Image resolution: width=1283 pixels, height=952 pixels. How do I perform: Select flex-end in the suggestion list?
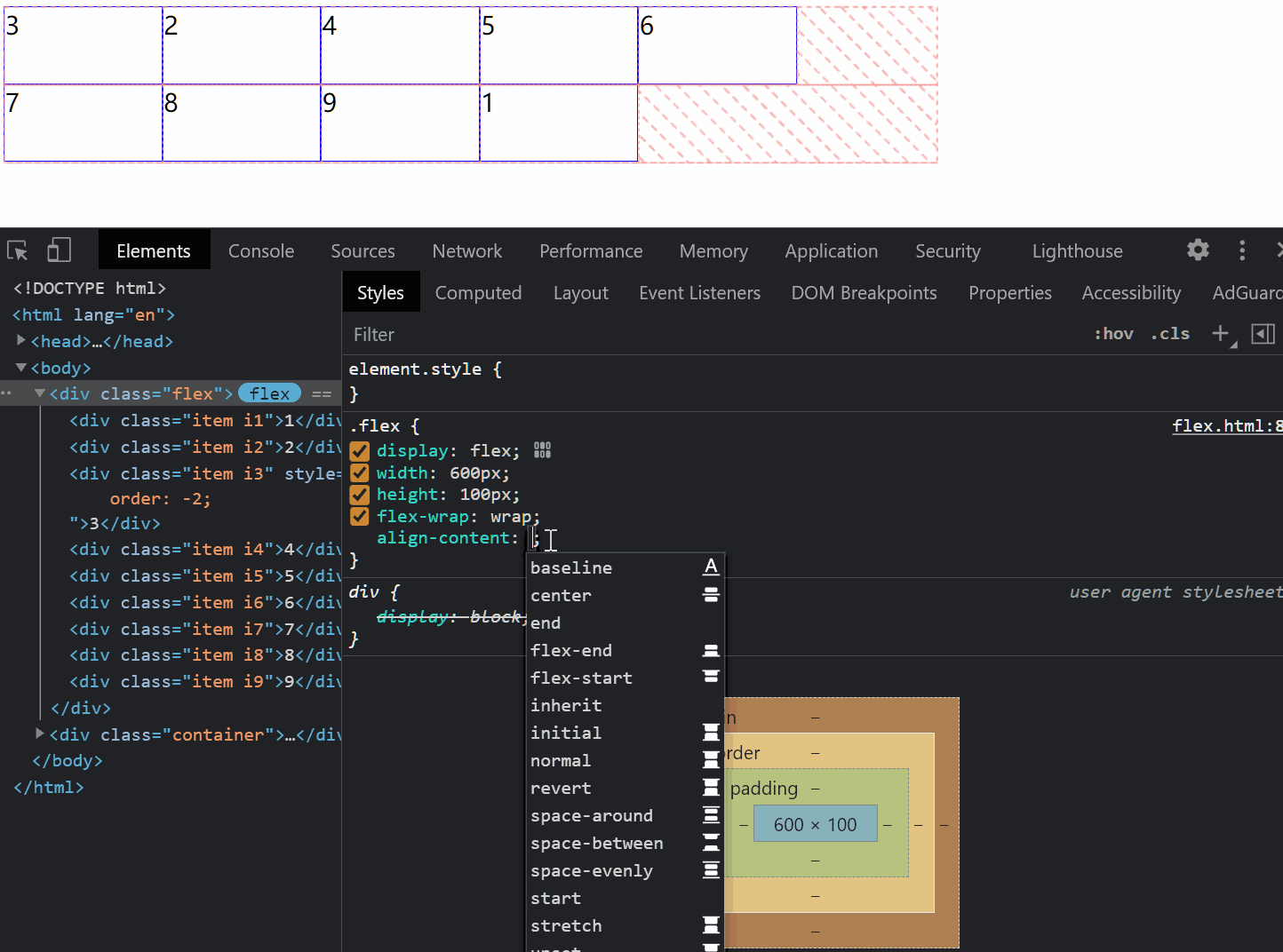(x=626, y=650)
